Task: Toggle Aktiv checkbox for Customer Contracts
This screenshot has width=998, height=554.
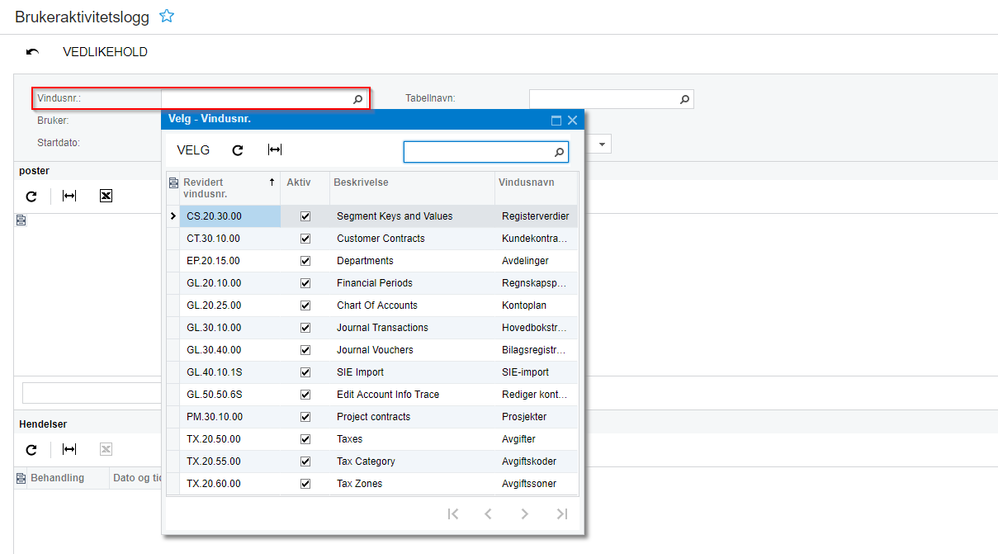Action: [306, 239]
